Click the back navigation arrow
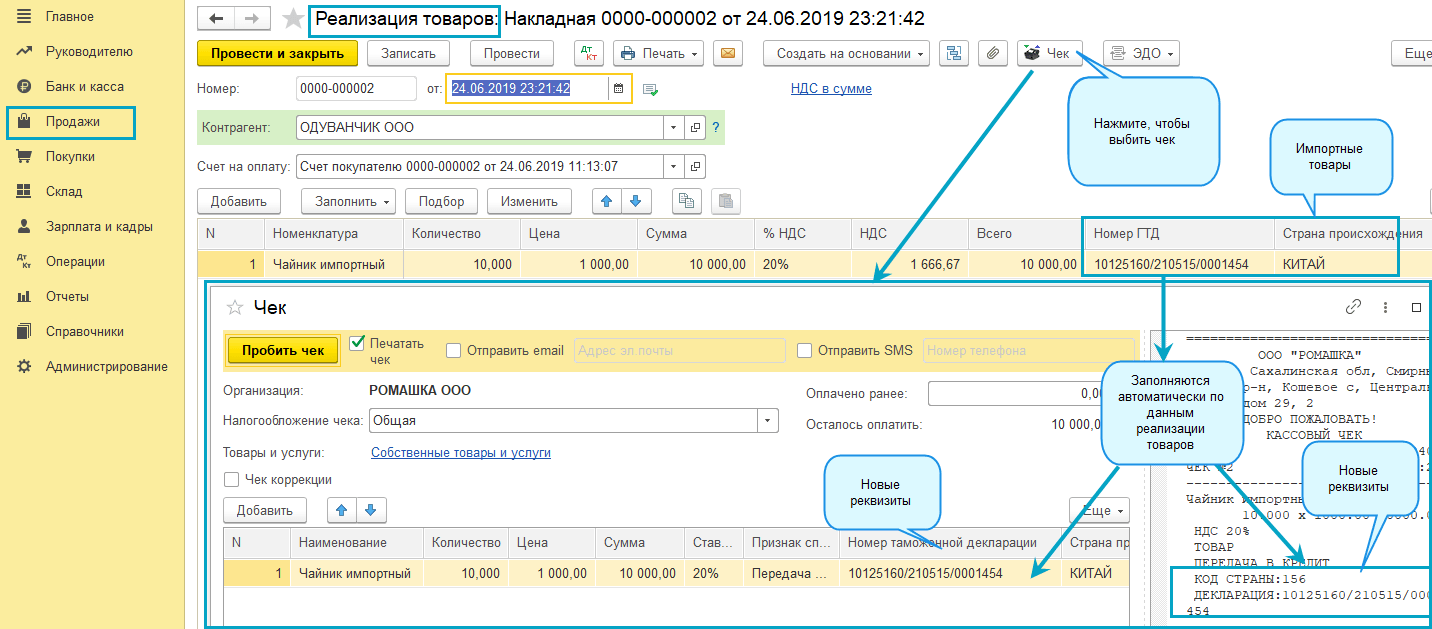This screenshot has width=1432, height=629. coord(216,19)
